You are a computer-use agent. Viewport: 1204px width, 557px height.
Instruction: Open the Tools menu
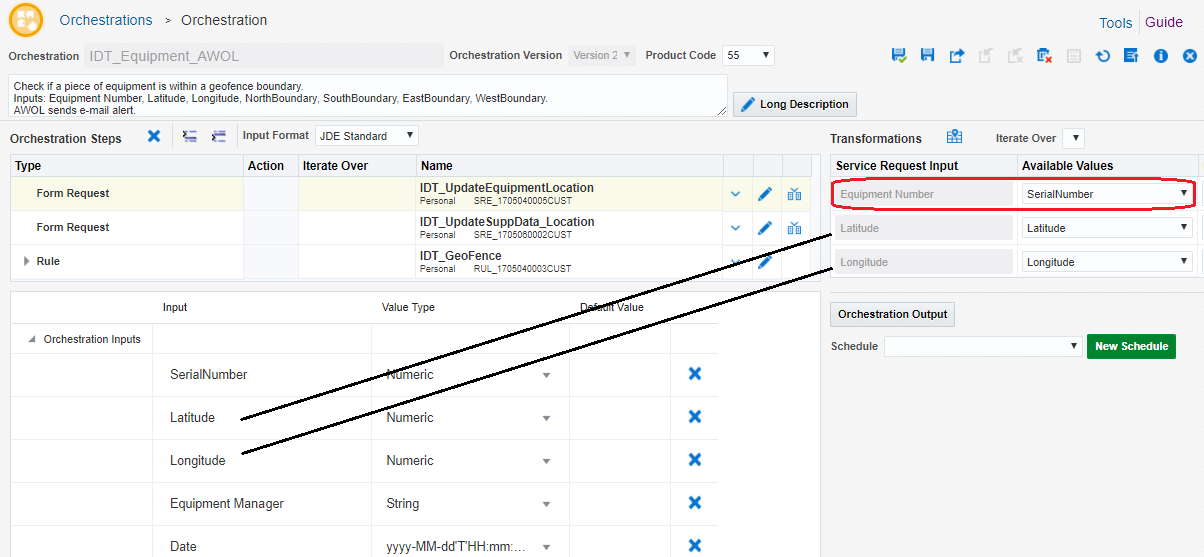point(1116,23)
